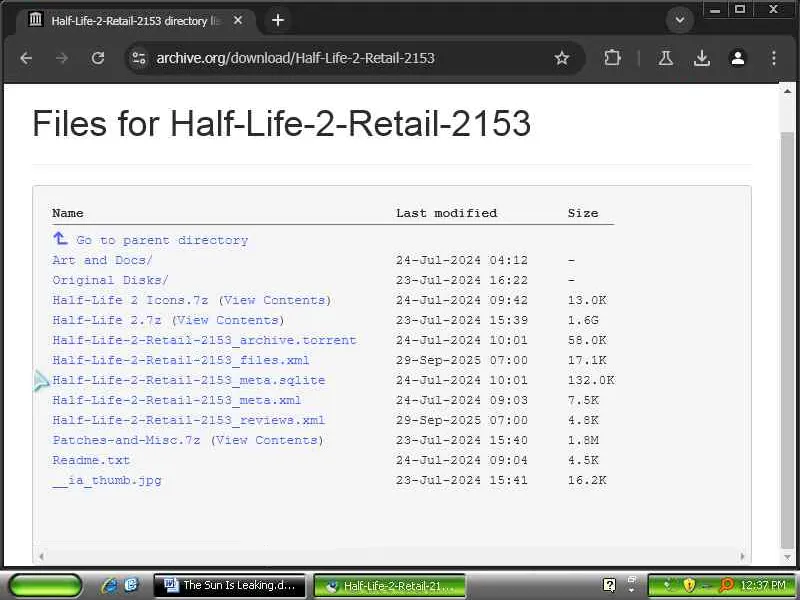The height and width of the screenshot is (600, 800).
Task: Click the parent directory up-arrow icon
Action: tap(60, 238)
